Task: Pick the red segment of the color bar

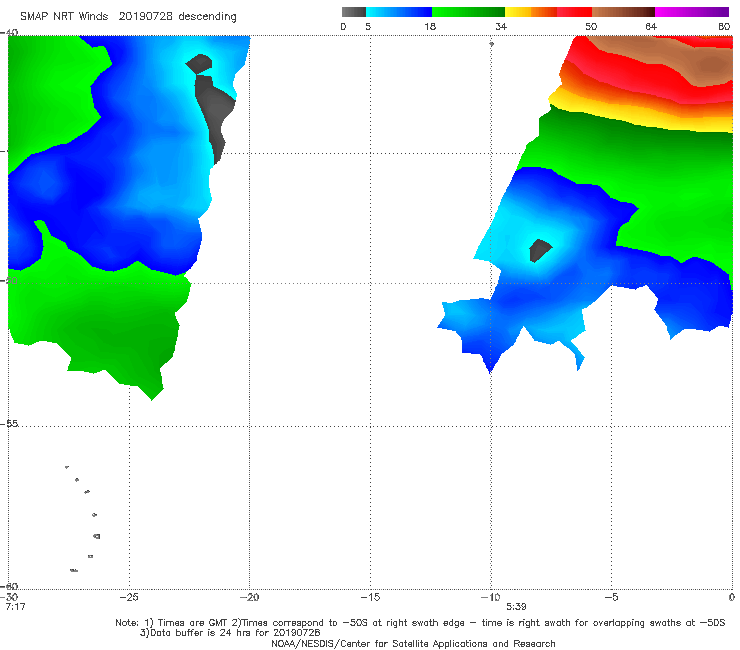Action: pyautogui.click(x=574, y=12)
